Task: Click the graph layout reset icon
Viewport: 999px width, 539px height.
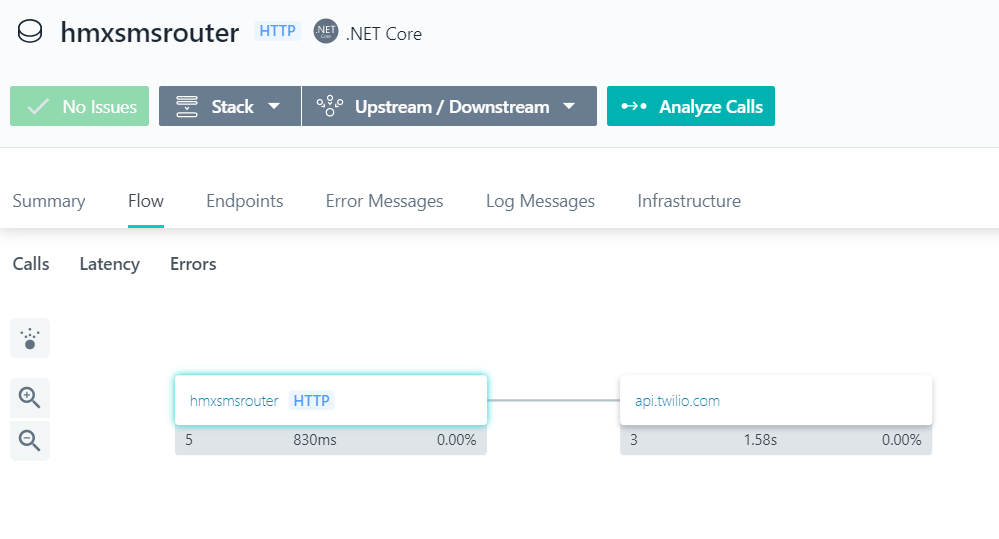Action: 30,338
